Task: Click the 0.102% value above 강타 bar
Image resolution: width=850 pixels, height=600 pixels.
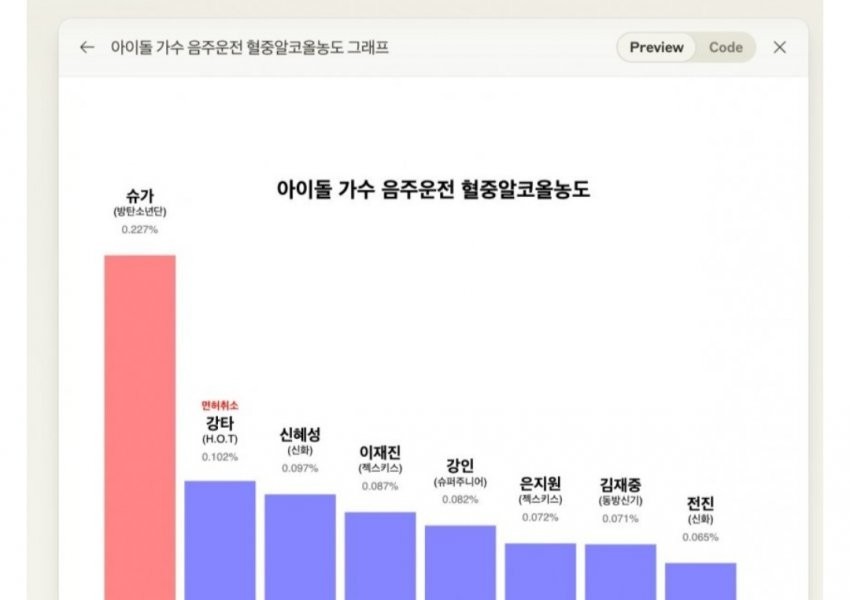Action: click(220, 457)
